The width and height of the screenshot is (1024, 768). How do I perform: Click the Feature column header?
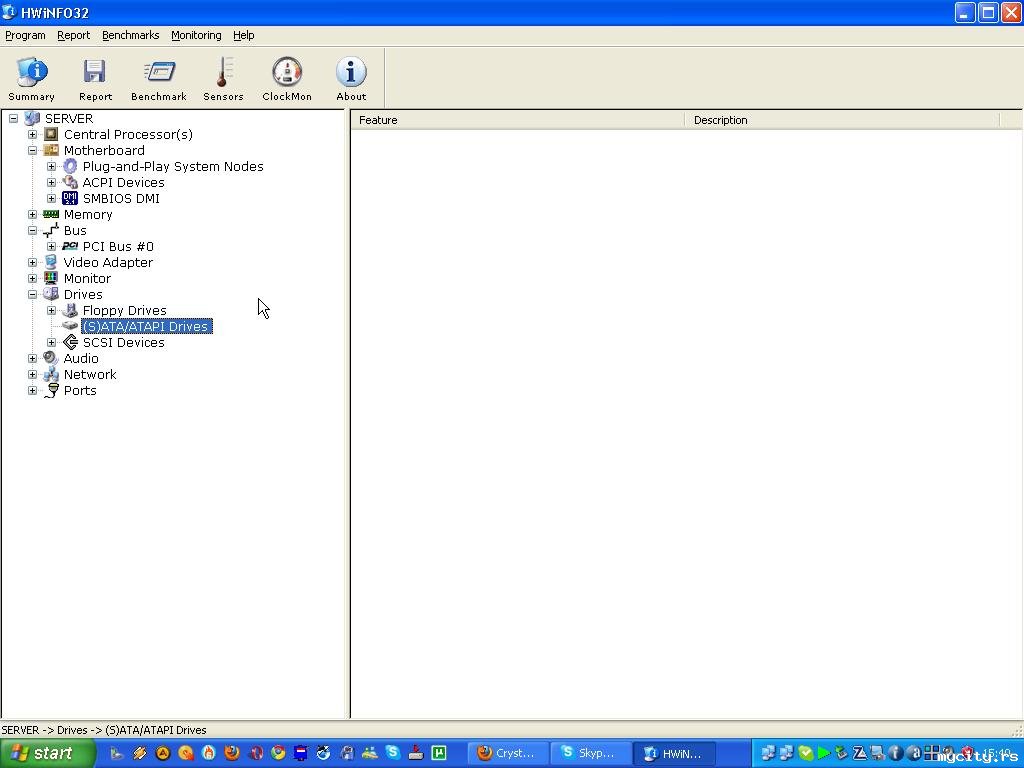pyautogui.click(x=518, y=120)
